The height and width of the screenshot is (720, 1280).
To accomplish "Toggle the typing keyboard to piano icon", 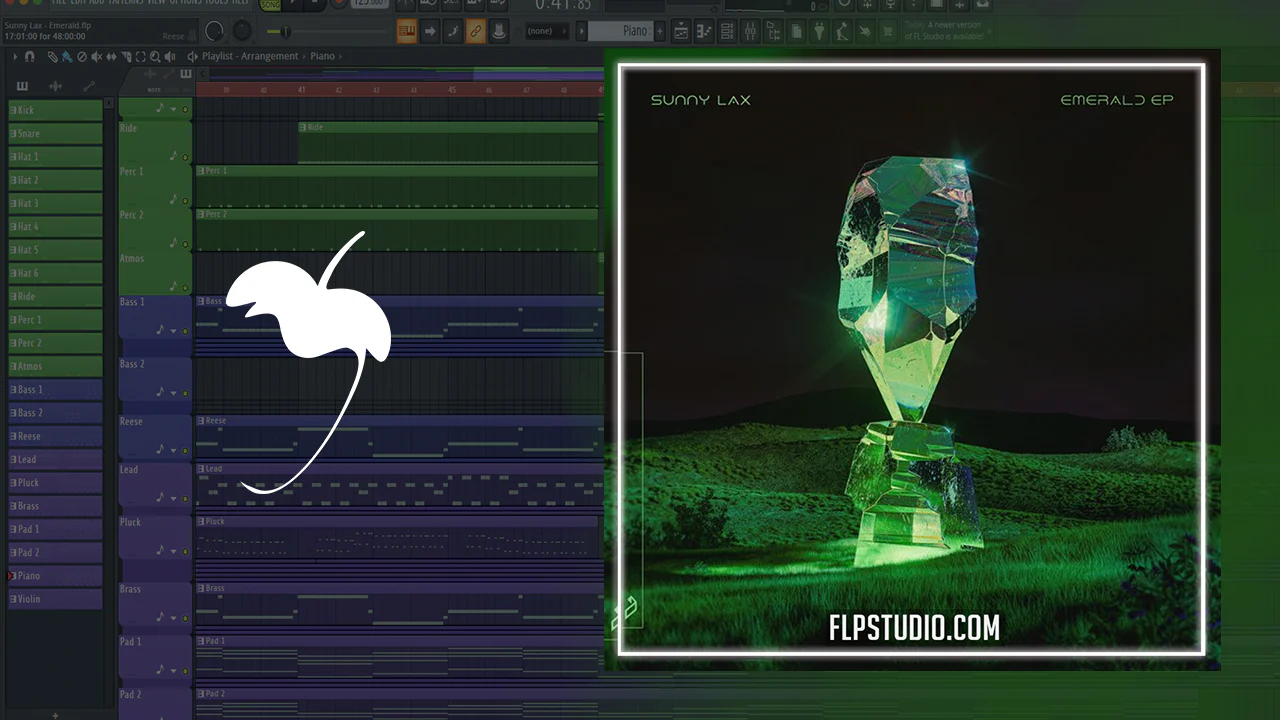I will coord(407,31).
